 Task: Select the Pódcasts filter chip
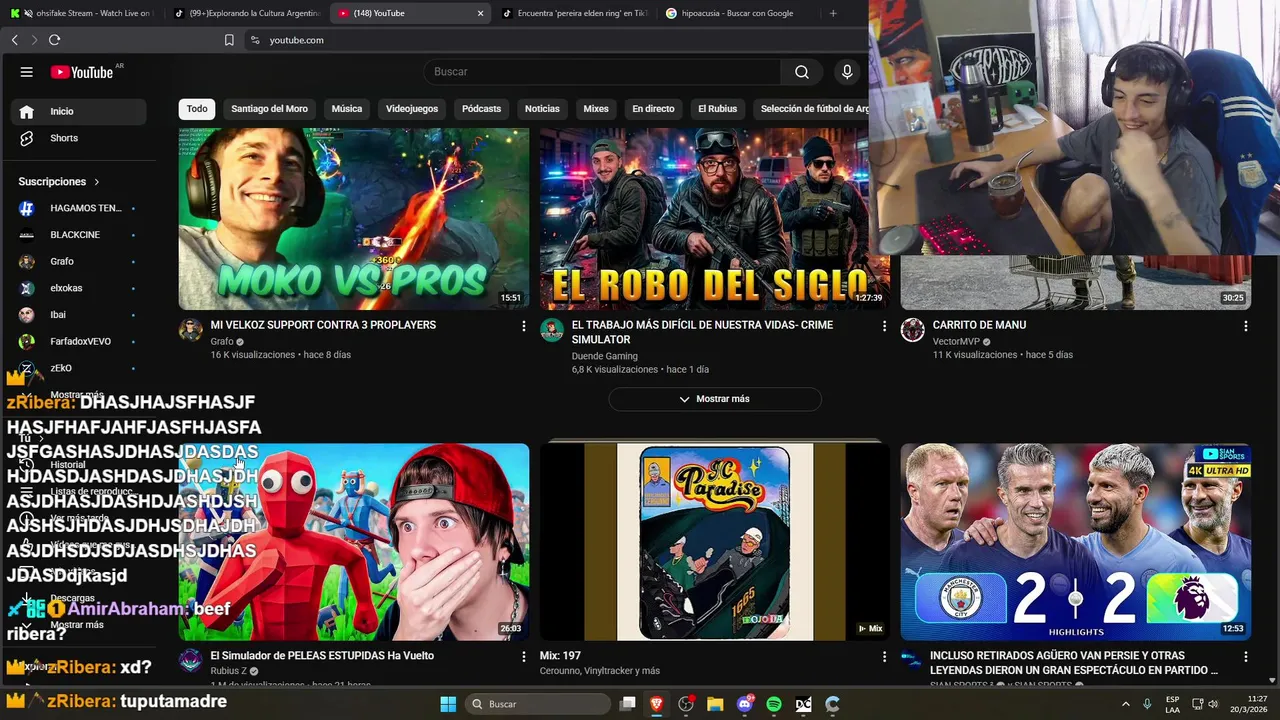point(481,109)
